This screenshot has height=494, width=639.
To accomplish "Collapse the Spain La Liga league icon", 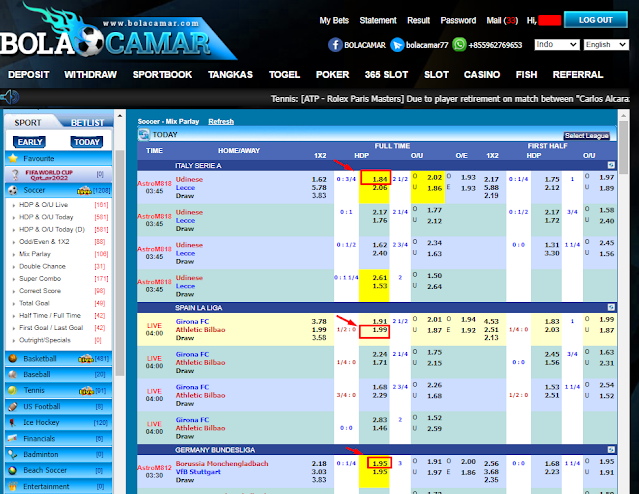I will click(611, 307).
